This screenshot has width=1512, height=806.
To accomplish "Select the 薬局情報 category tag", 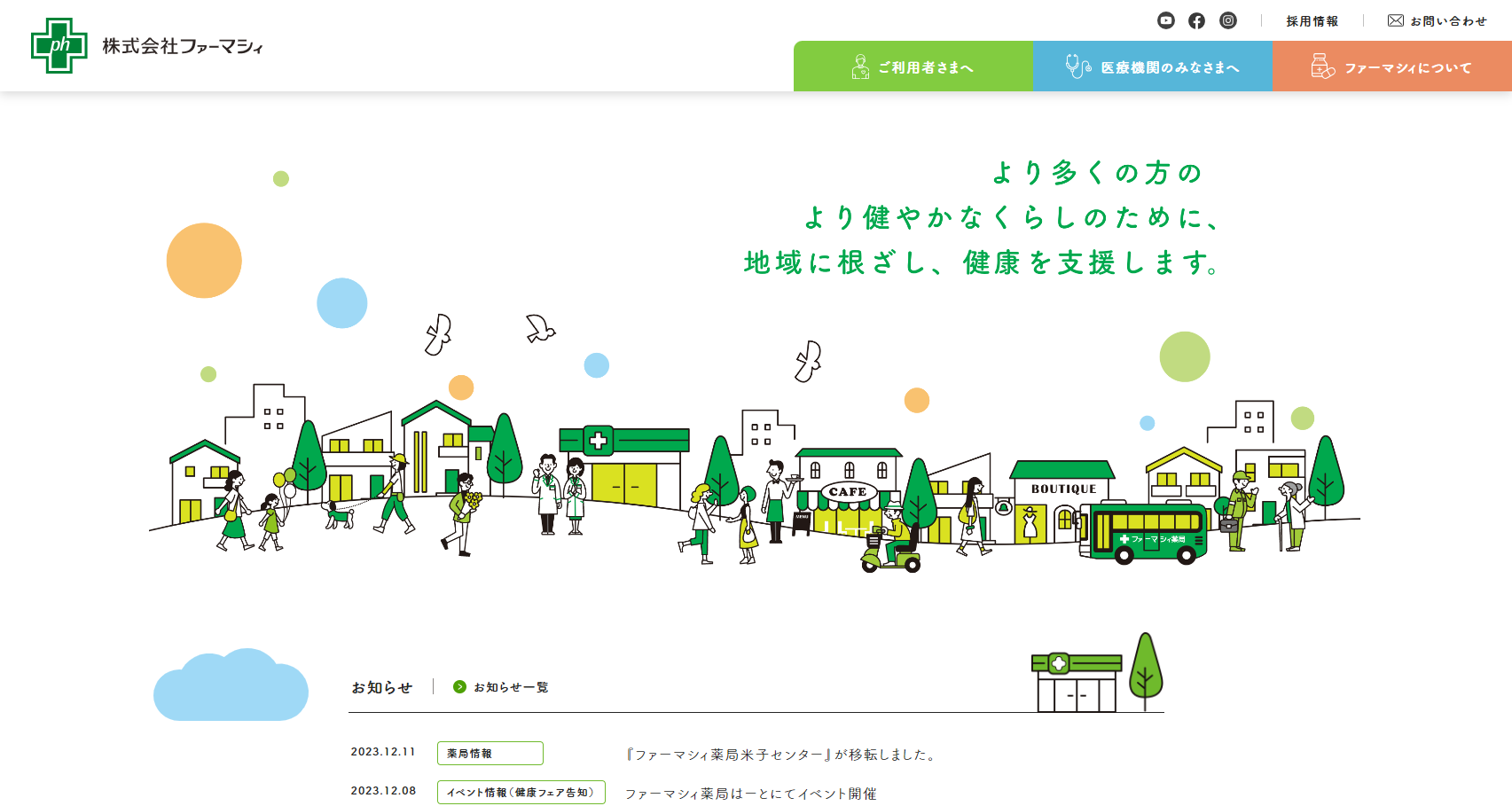I will (x=490, y=753).
